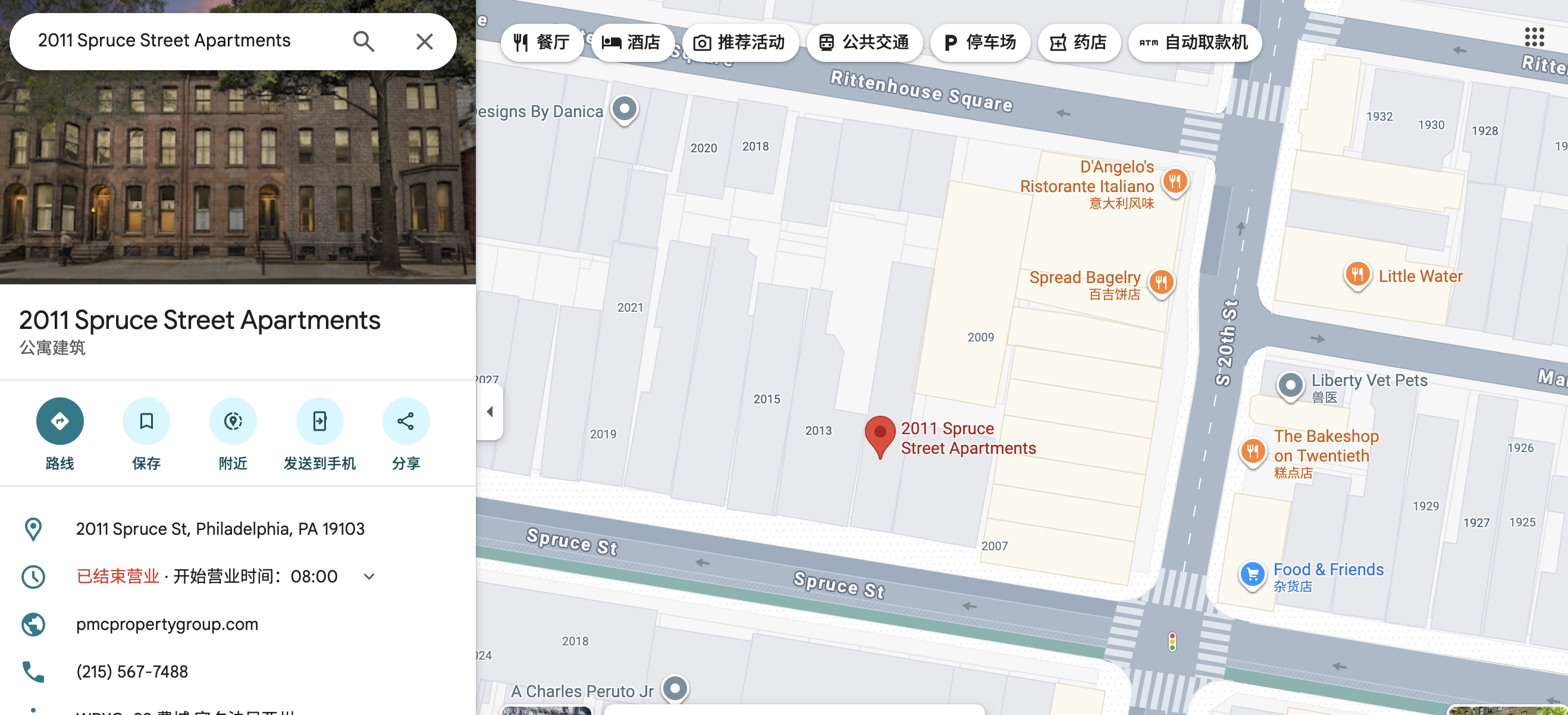Click the search magnifier icon
Viewport: 1568px width, 715px height.
tap(363, 42)
